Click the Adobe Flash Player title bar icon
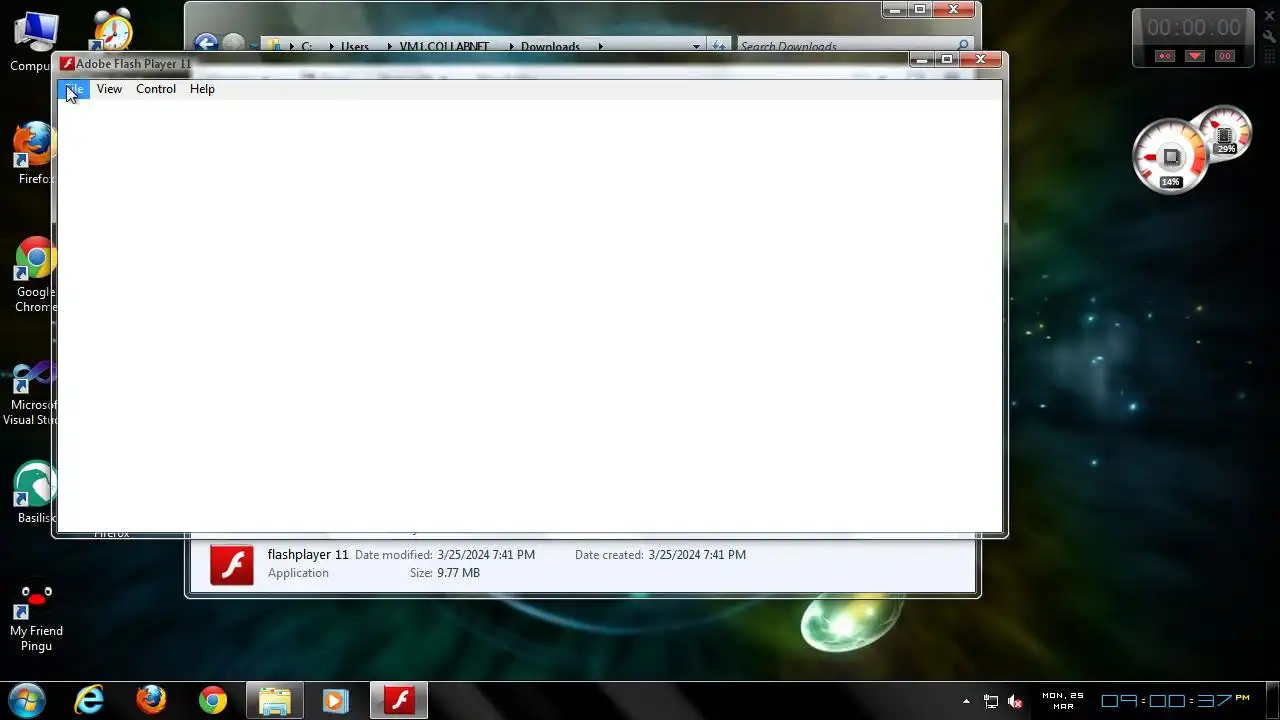 67,64
